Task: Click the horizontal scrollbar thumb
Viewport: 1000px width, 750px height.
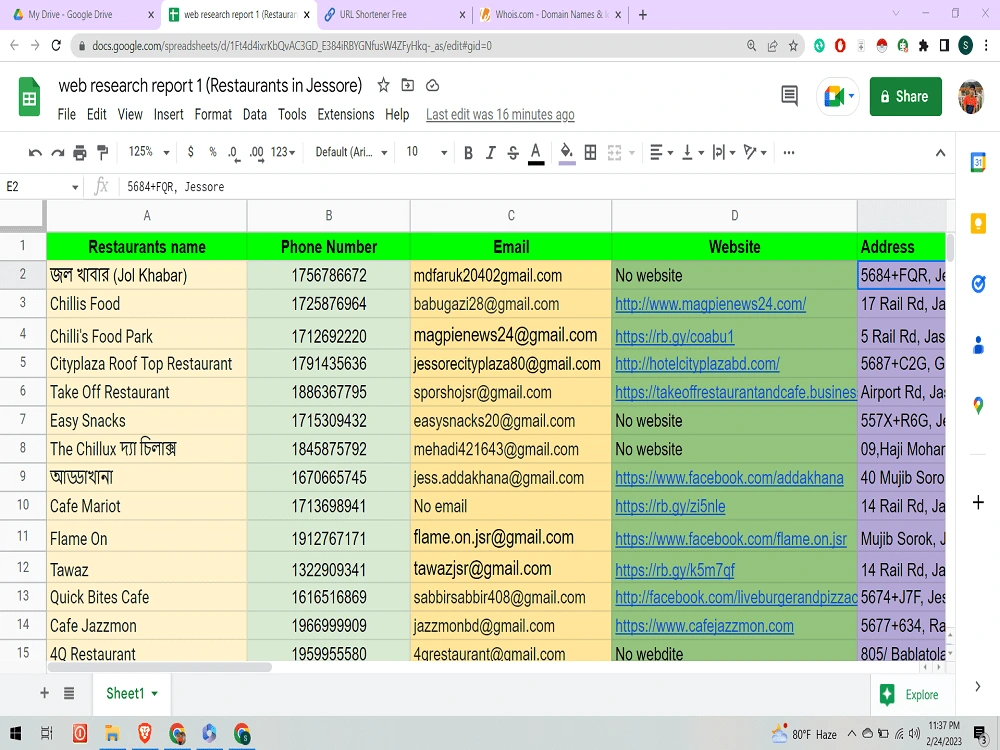Action: click(x=159, y=667)
